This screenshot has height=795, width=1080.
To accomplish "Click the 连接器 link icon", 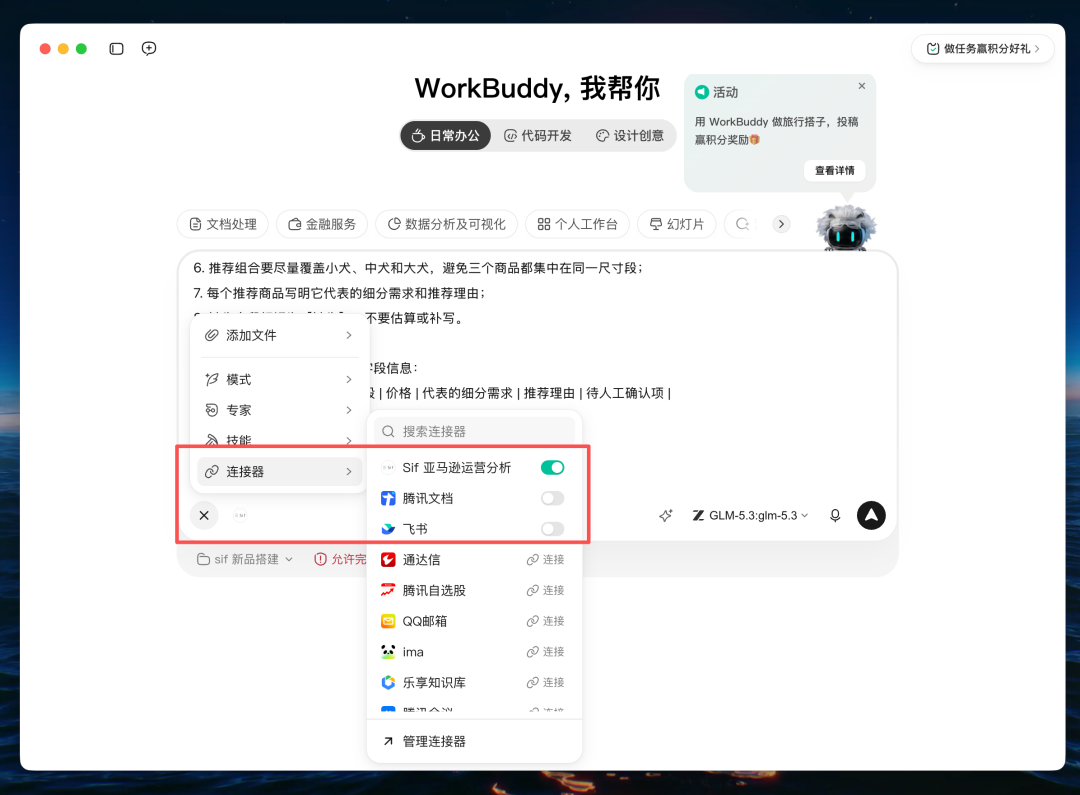I will click(x=211, y=472).
